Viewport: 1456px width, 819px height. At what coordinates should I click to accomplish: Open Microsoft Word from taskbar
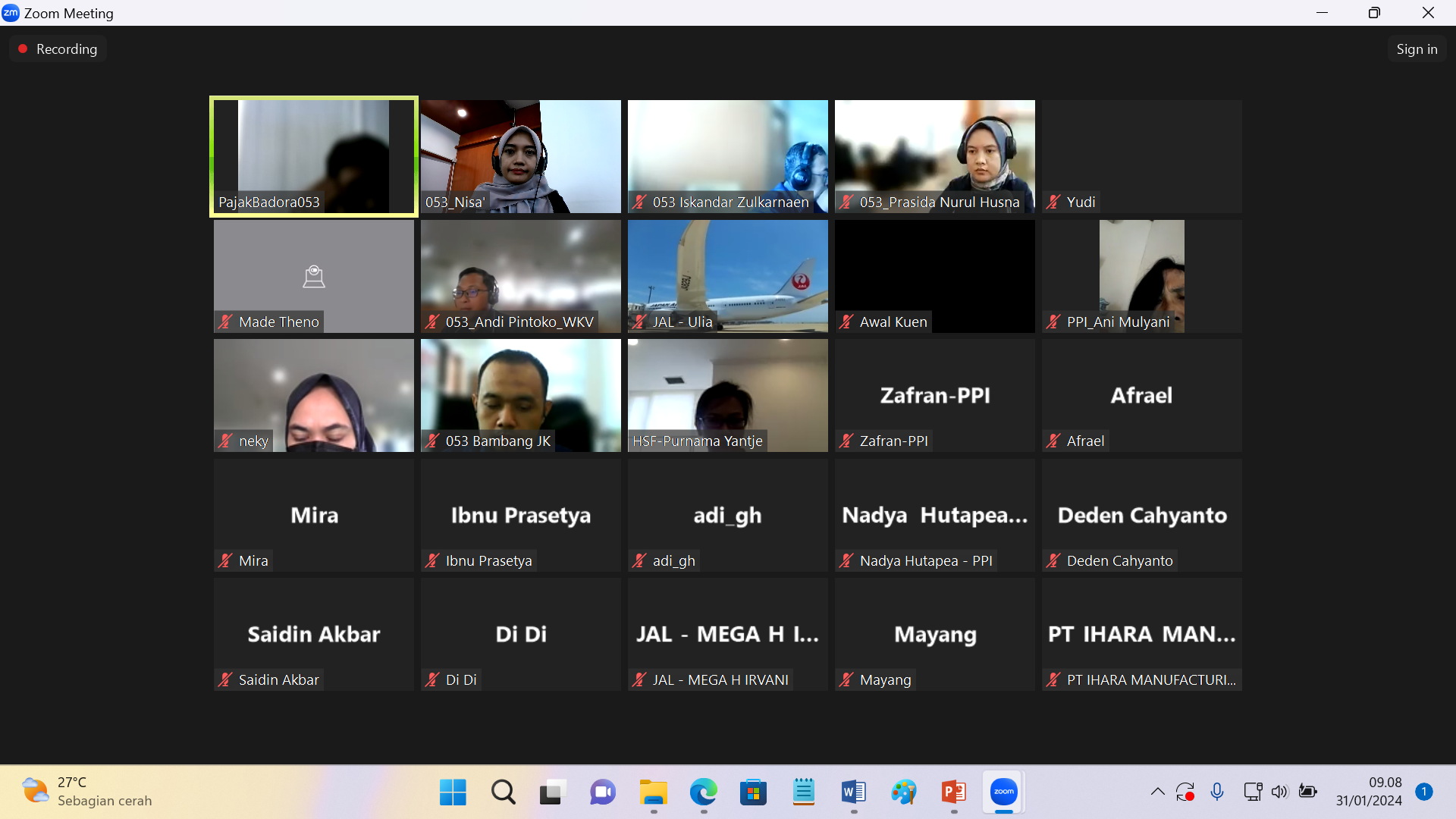click(x=853, y=792)
